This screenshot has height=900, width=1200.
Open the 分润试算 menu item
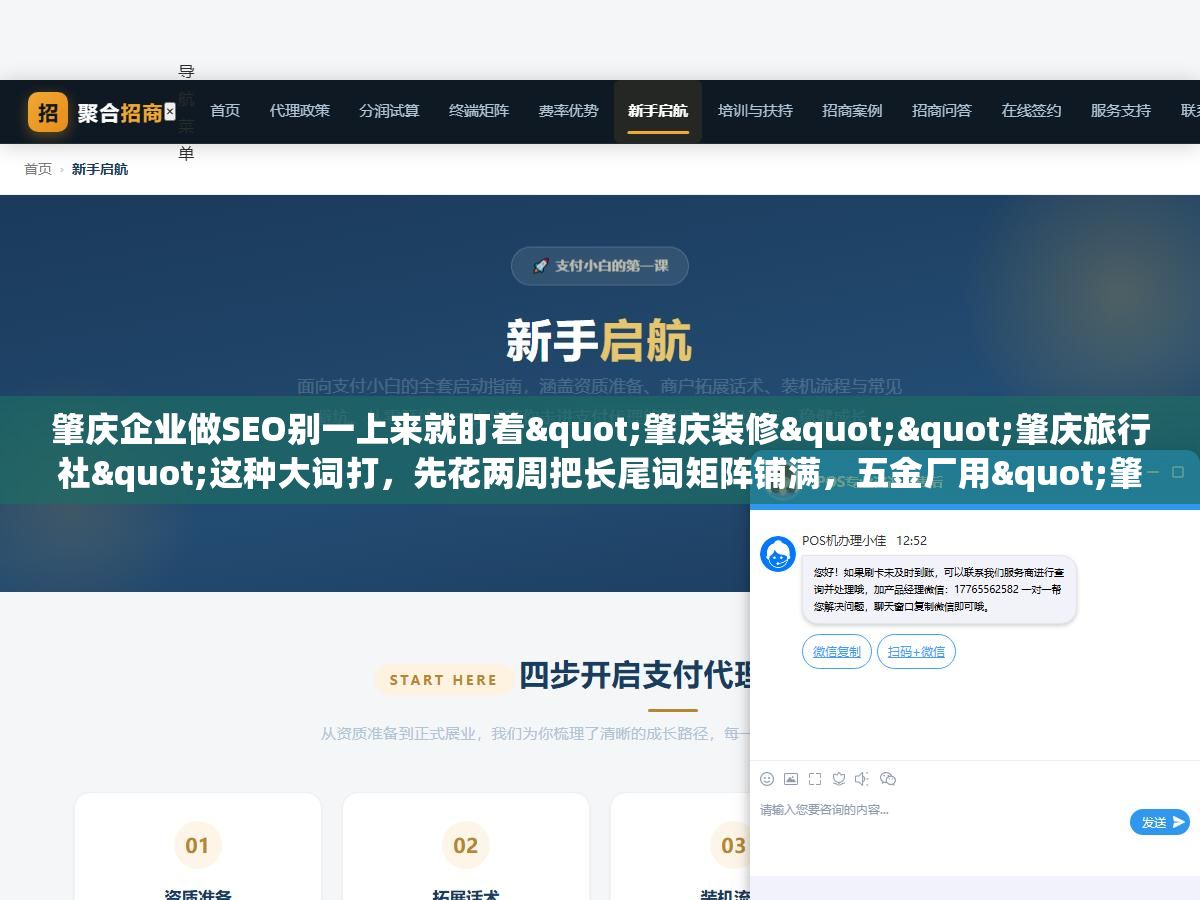(x=389, y=111)
